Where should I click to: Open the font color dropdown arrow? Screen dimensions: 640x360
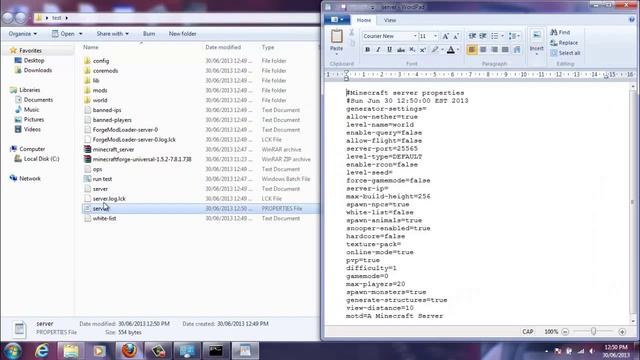pyautogui.click(x=458, y=50)
